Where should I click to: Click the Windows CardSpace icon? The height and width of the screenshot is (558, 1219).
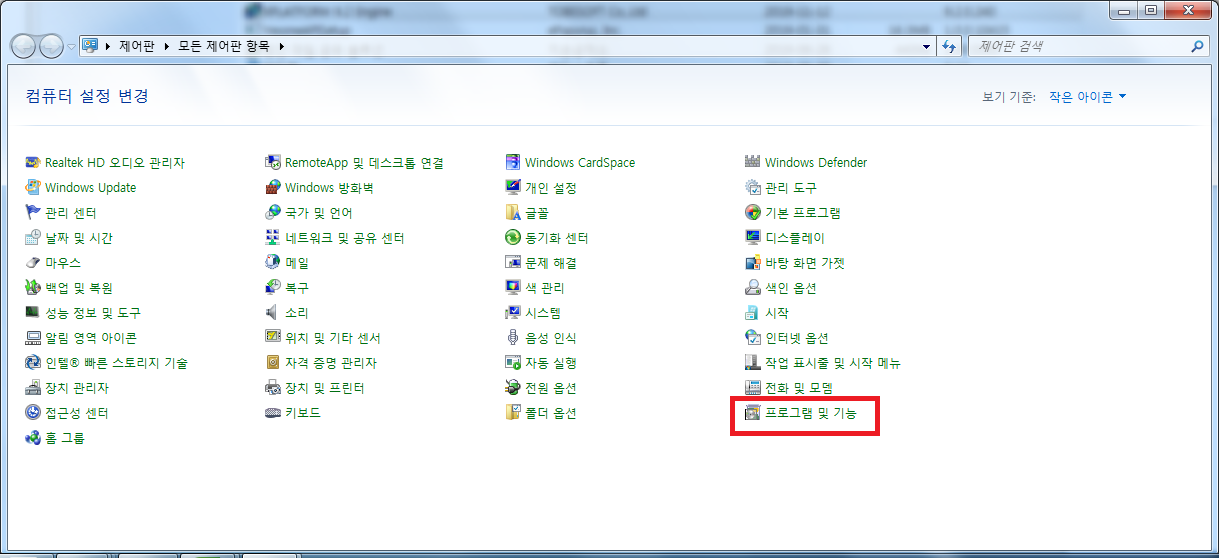[513, 162]
